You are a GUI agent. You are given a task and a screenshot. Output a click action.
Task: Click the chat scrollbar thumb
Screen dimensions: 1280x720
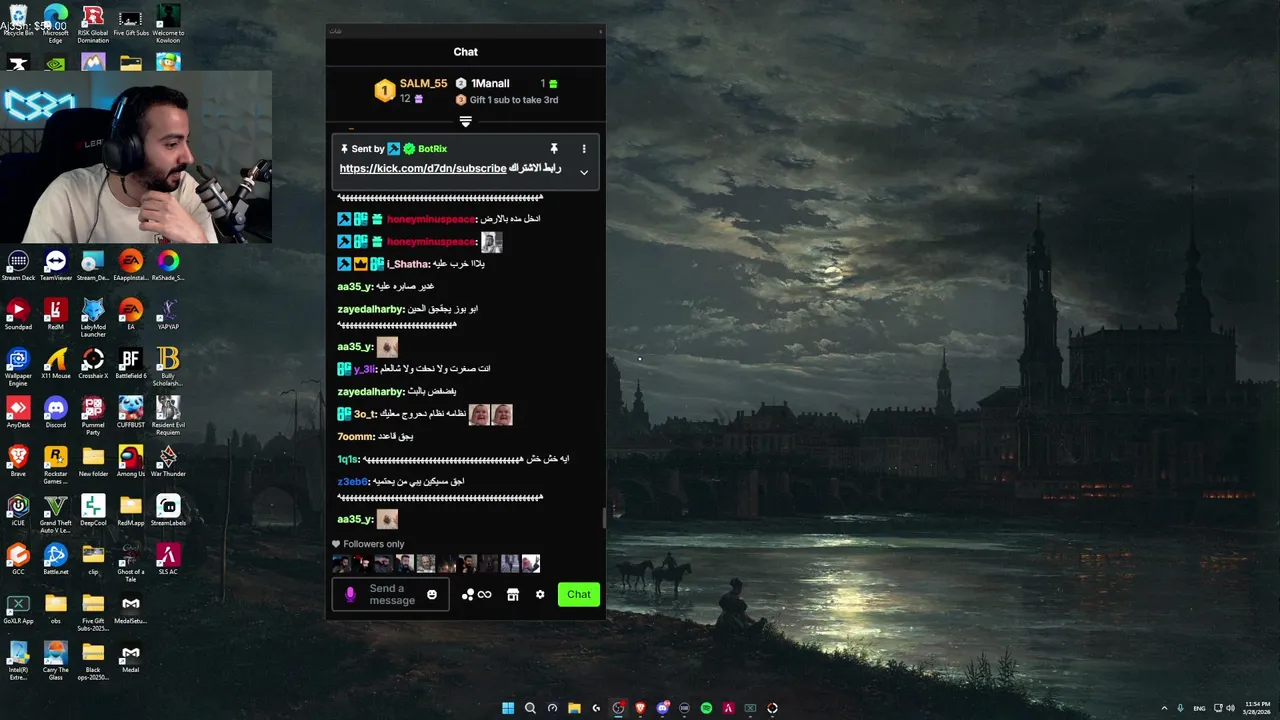[603, 517]
